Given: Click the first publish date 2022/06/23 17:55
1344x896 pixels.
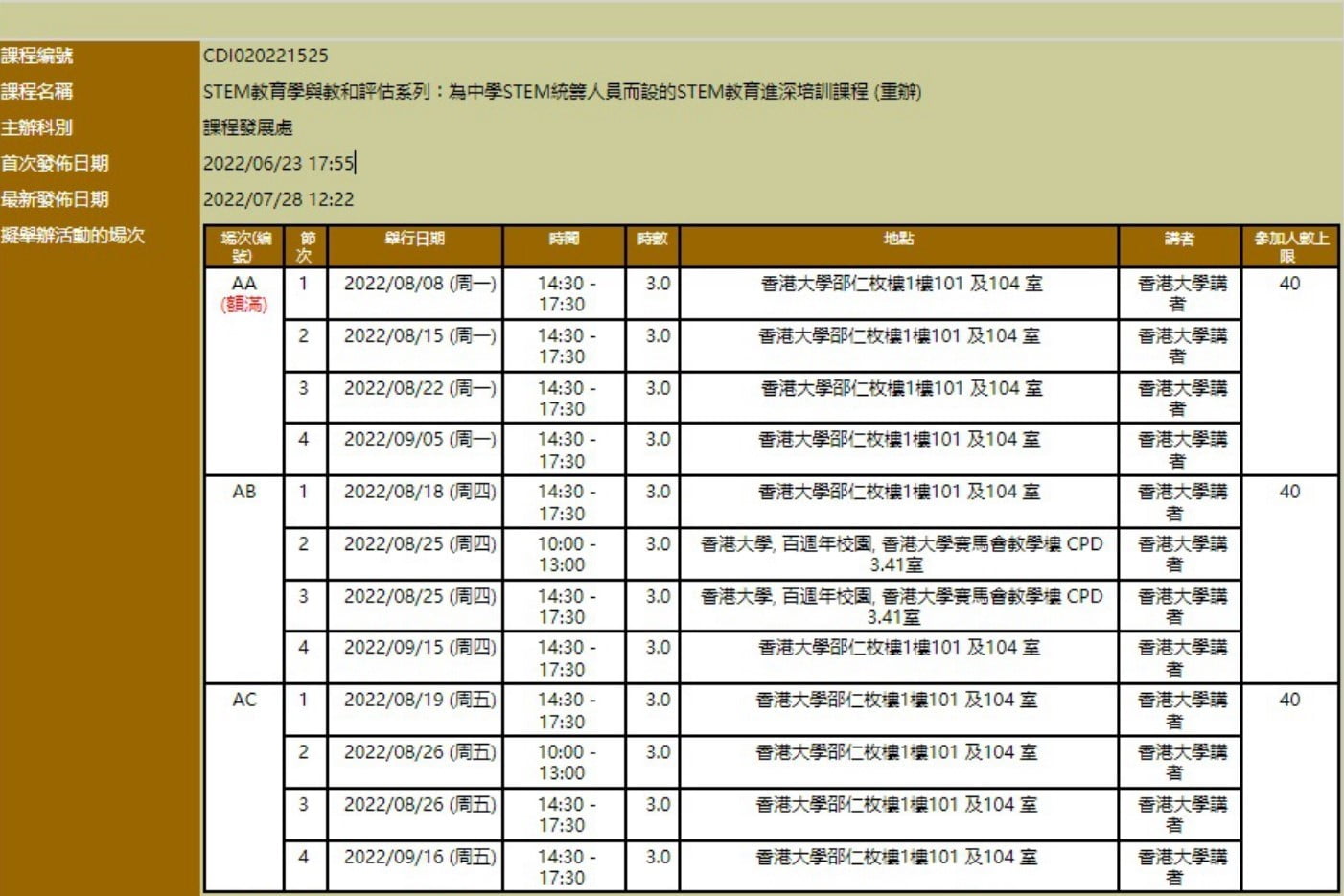Looking at the screenshot, I should (278, 164).
